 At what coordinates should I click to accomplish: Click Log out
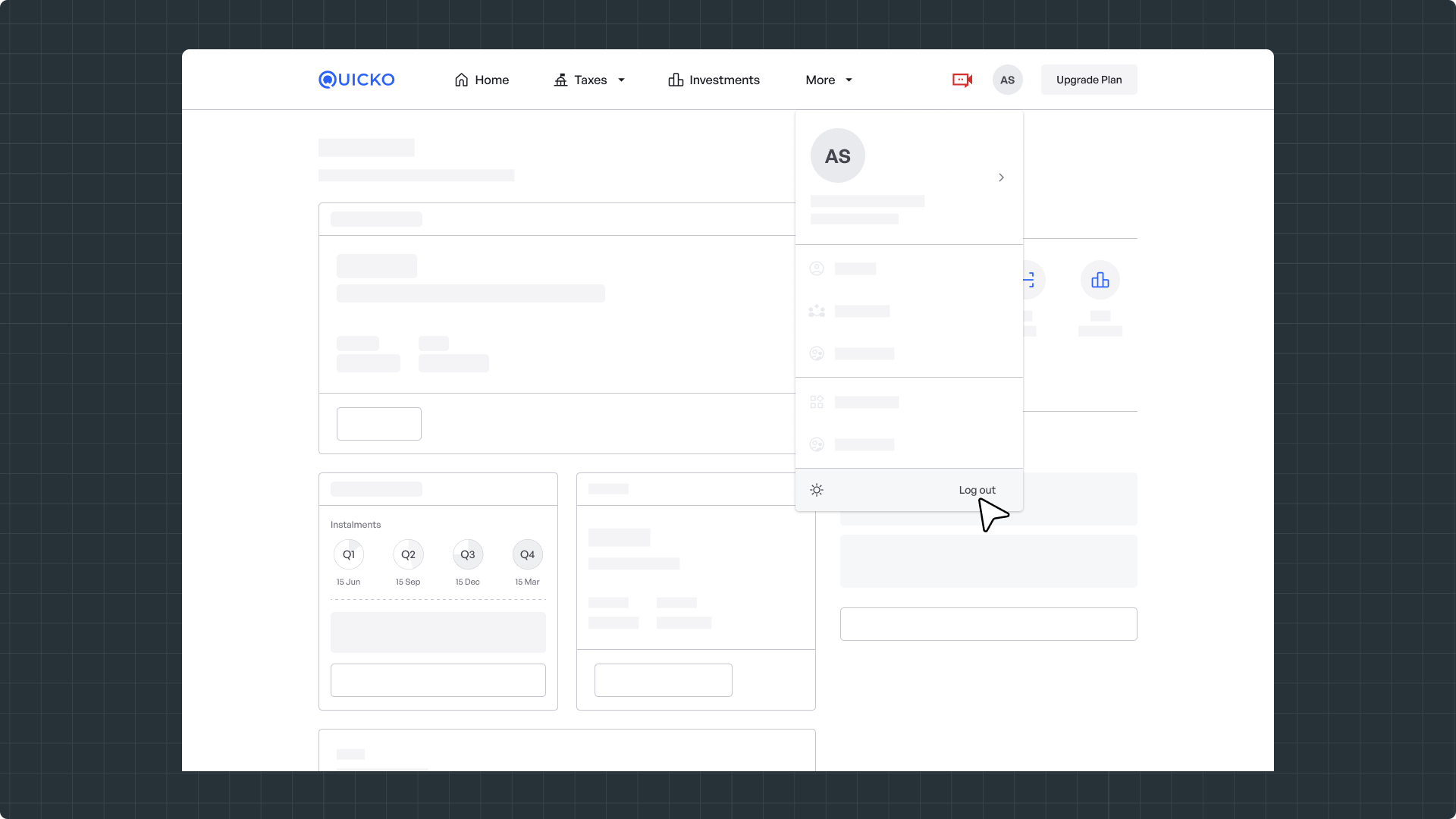(x=977, y=490)
